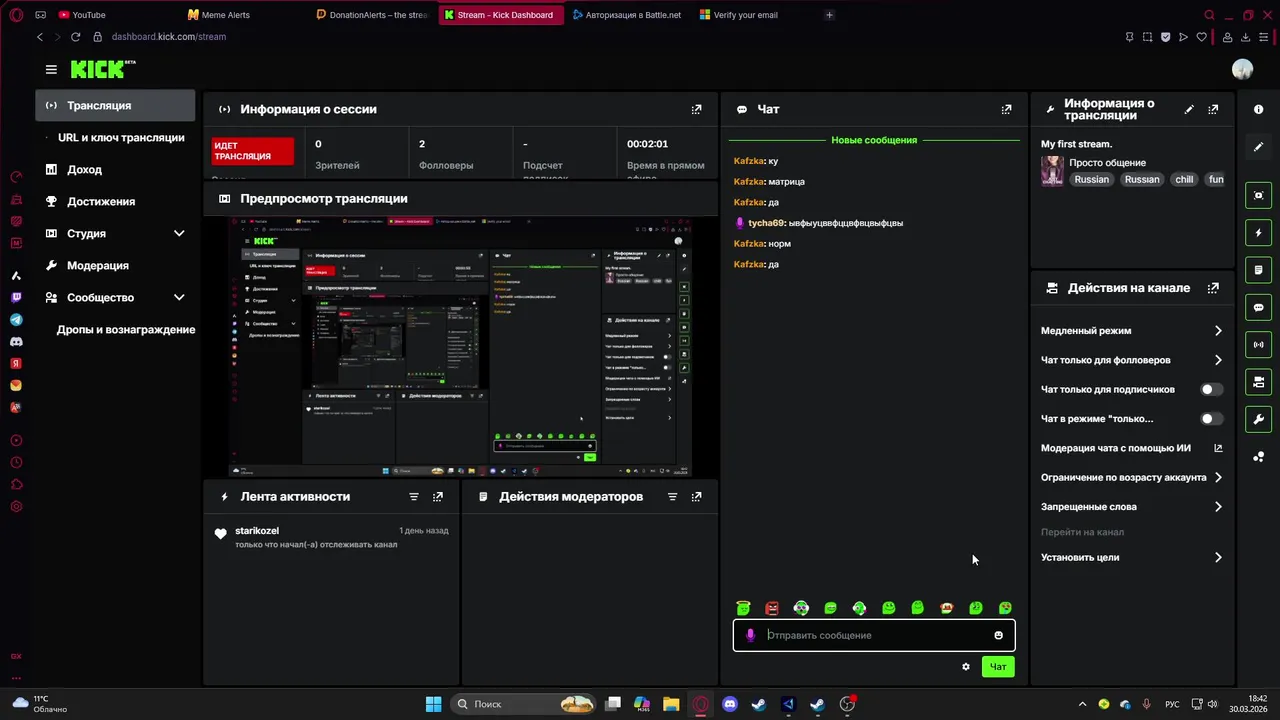The image size is (1280, 720).
Task: Open Discord from taskbar
Action: tap(730, 704)
